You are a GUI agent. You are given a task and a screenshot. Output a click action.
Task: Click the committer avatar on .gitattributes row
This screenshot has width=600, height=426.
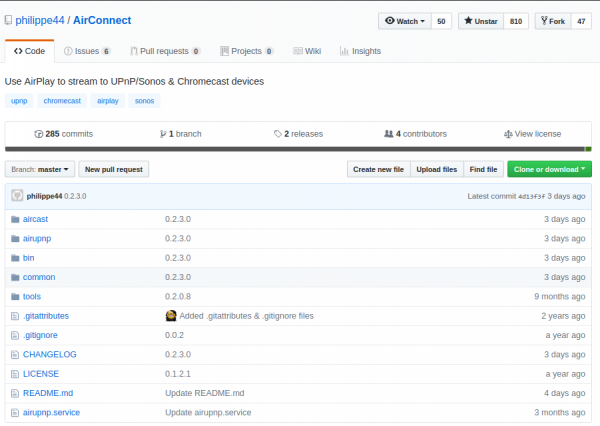tap(171, 316)
